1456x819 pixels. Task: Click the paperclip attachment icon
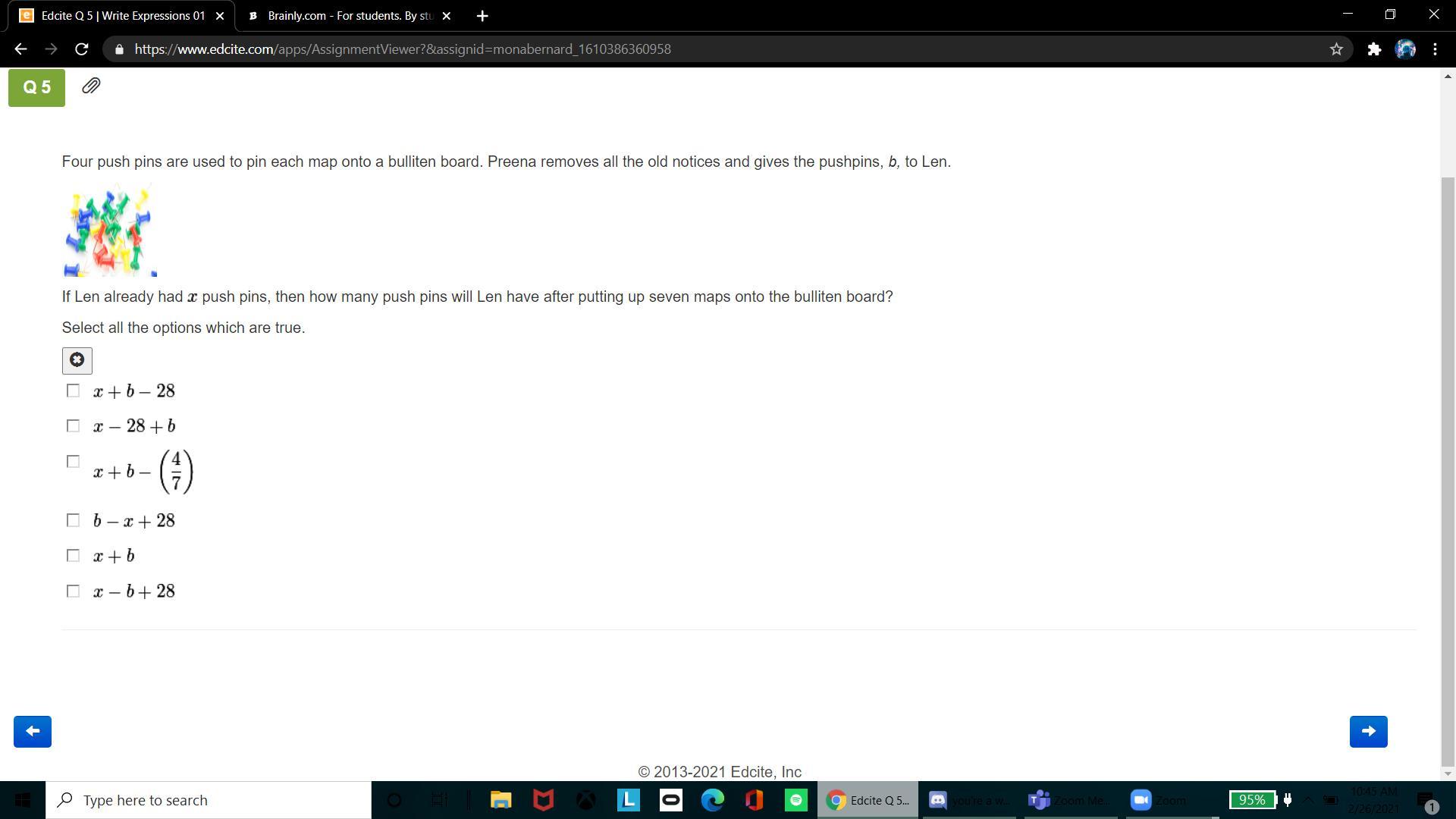pos(91,86)
